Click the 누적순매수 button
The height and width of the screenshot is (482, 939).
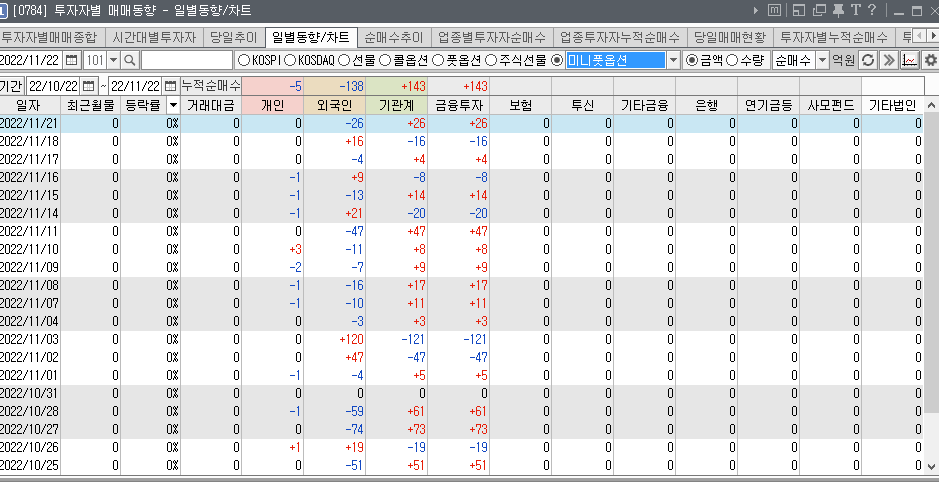pos(210,86)
